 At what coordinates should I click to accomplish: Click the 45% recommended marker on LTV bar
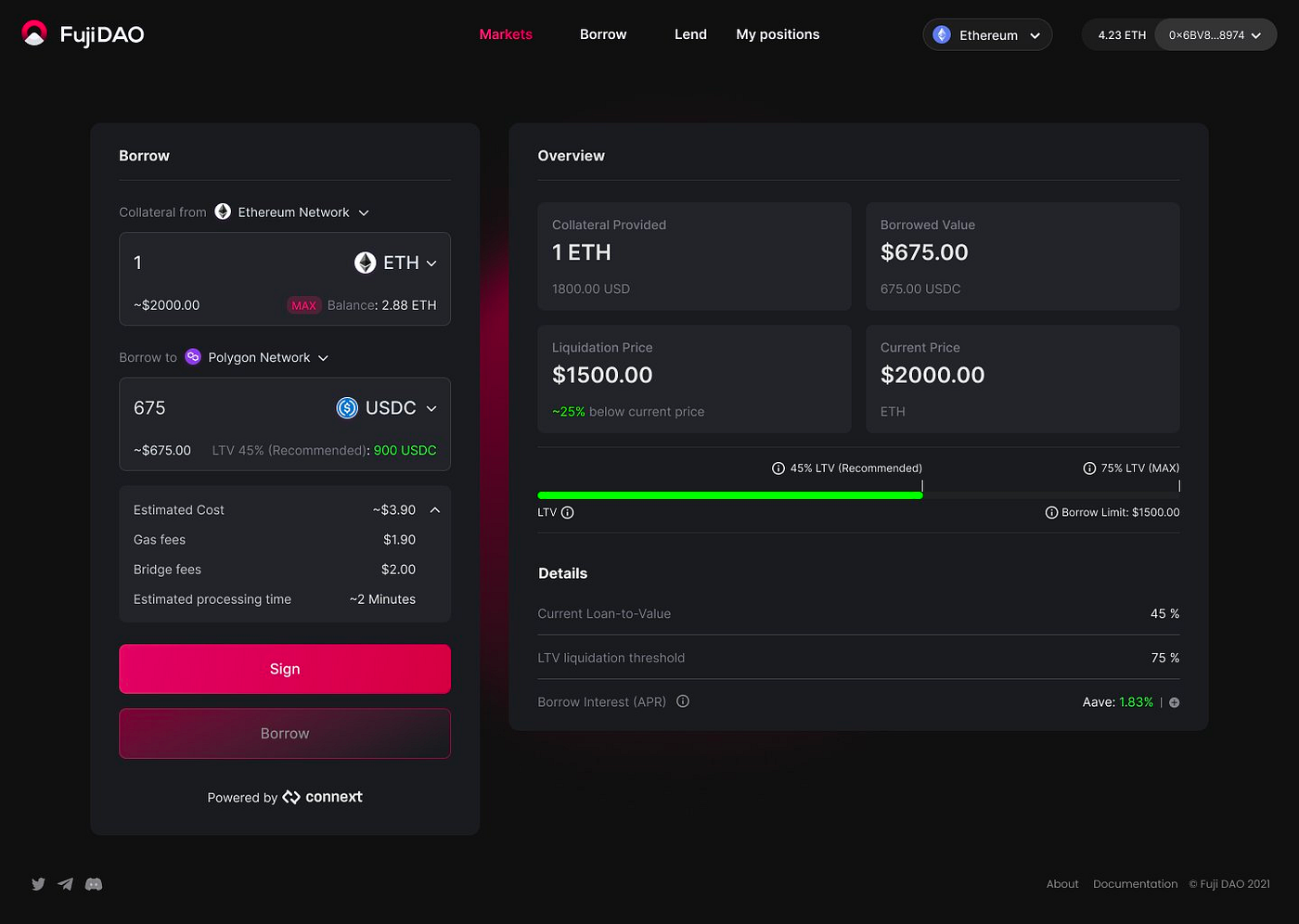pyautogui.click(x=922, y=485)
